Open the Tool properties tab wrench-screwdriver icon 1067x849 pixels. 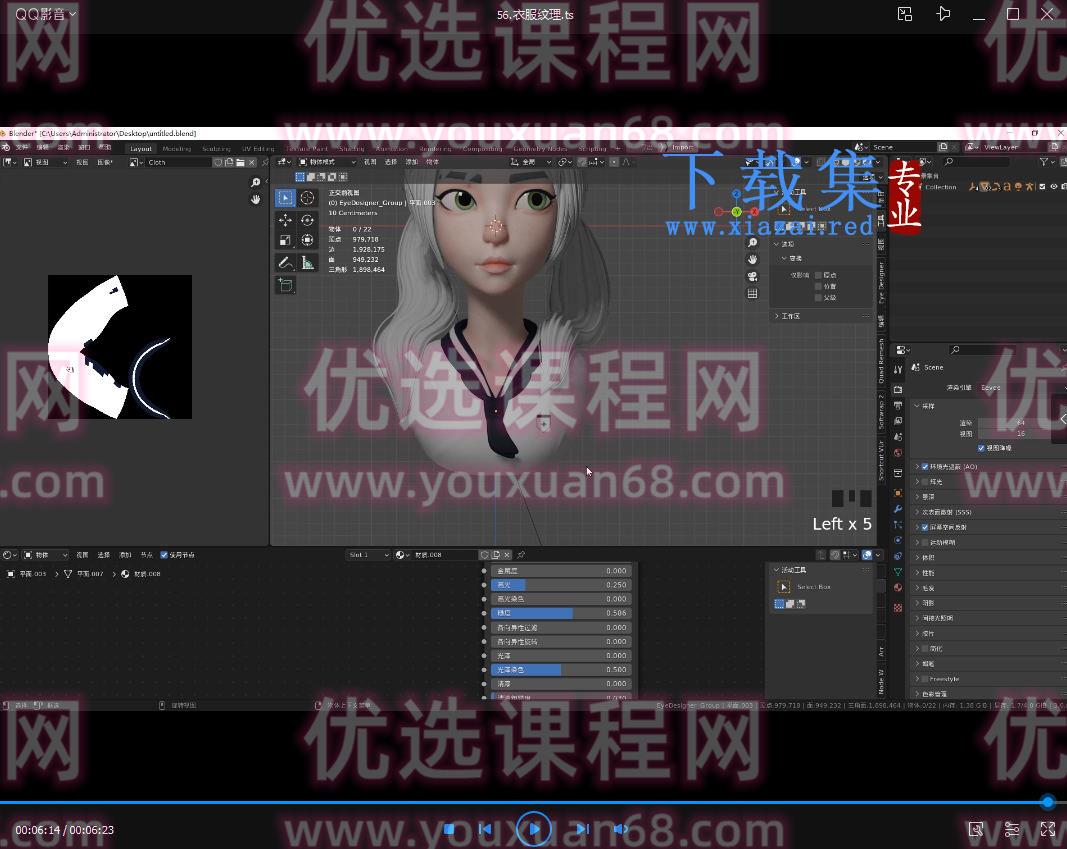tap(898, 369)
